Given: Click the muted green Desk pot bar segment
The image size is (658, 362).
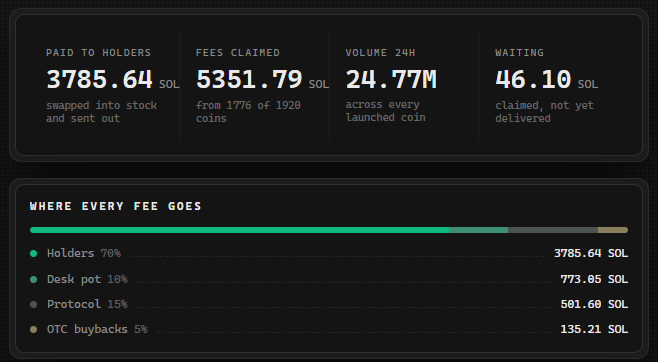Looking at the screenshot, I should (478, 230).
